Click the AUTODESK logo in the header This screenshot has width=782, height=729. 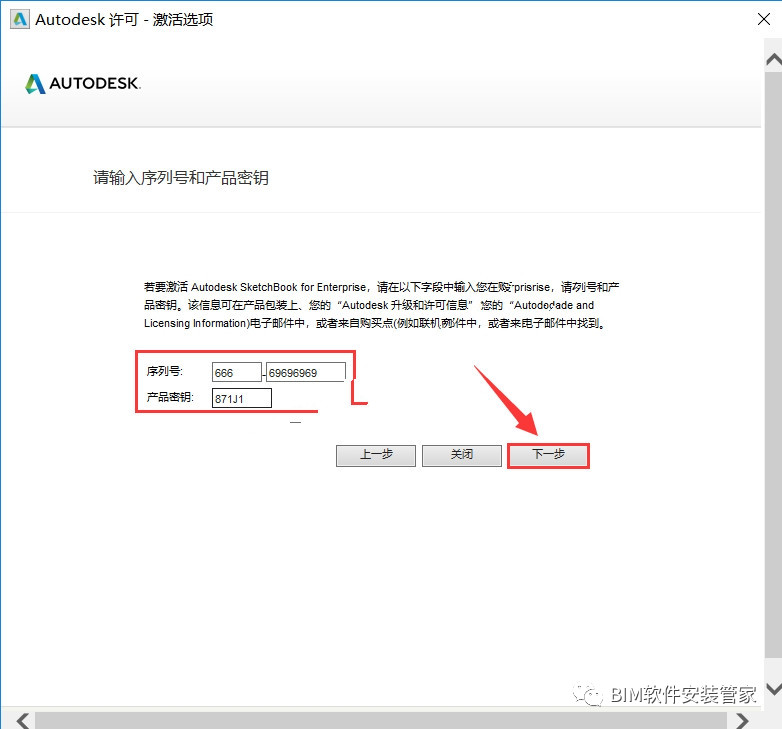83,83
